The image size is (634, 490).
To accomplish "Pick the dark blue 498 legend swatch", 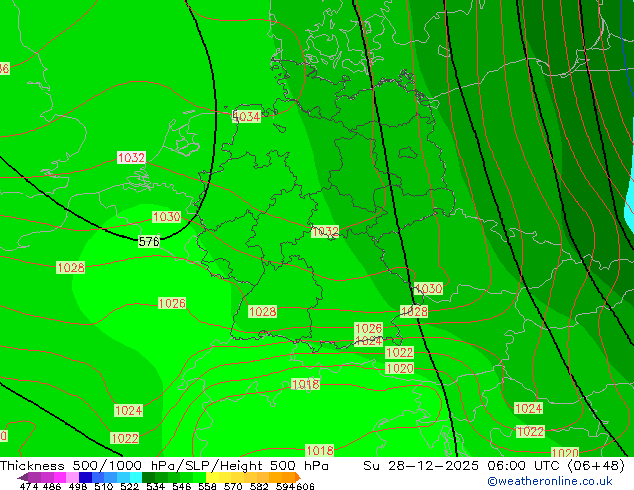I will [85, 477].
